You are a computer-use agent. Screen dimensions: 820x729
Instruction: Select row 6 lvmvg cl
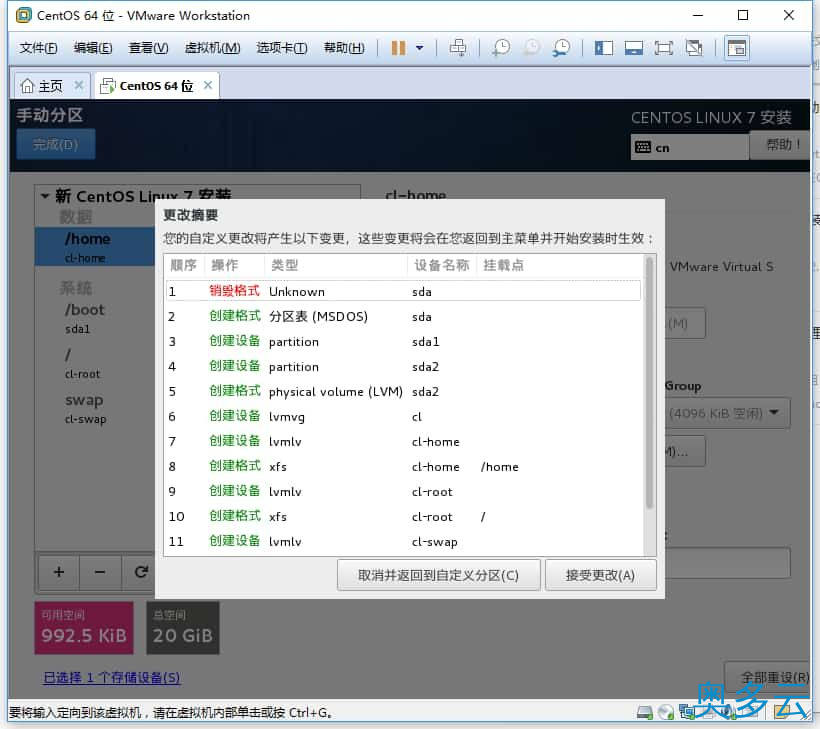[x=403, y=417]
